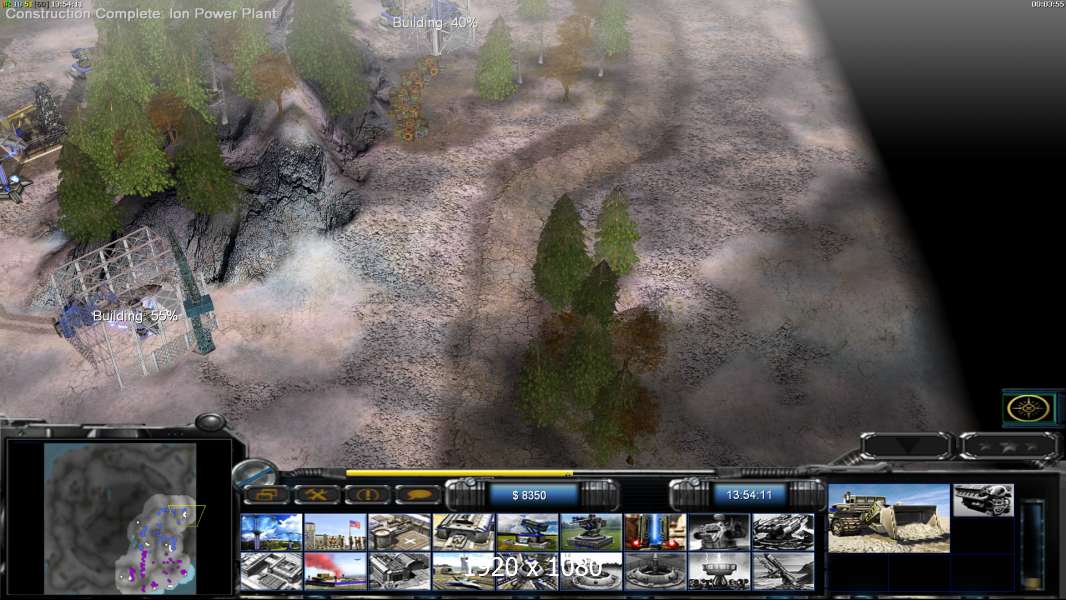
Task: Click the Construction Complete: Ion Power Plant message
Action: (x=141, y=14)
